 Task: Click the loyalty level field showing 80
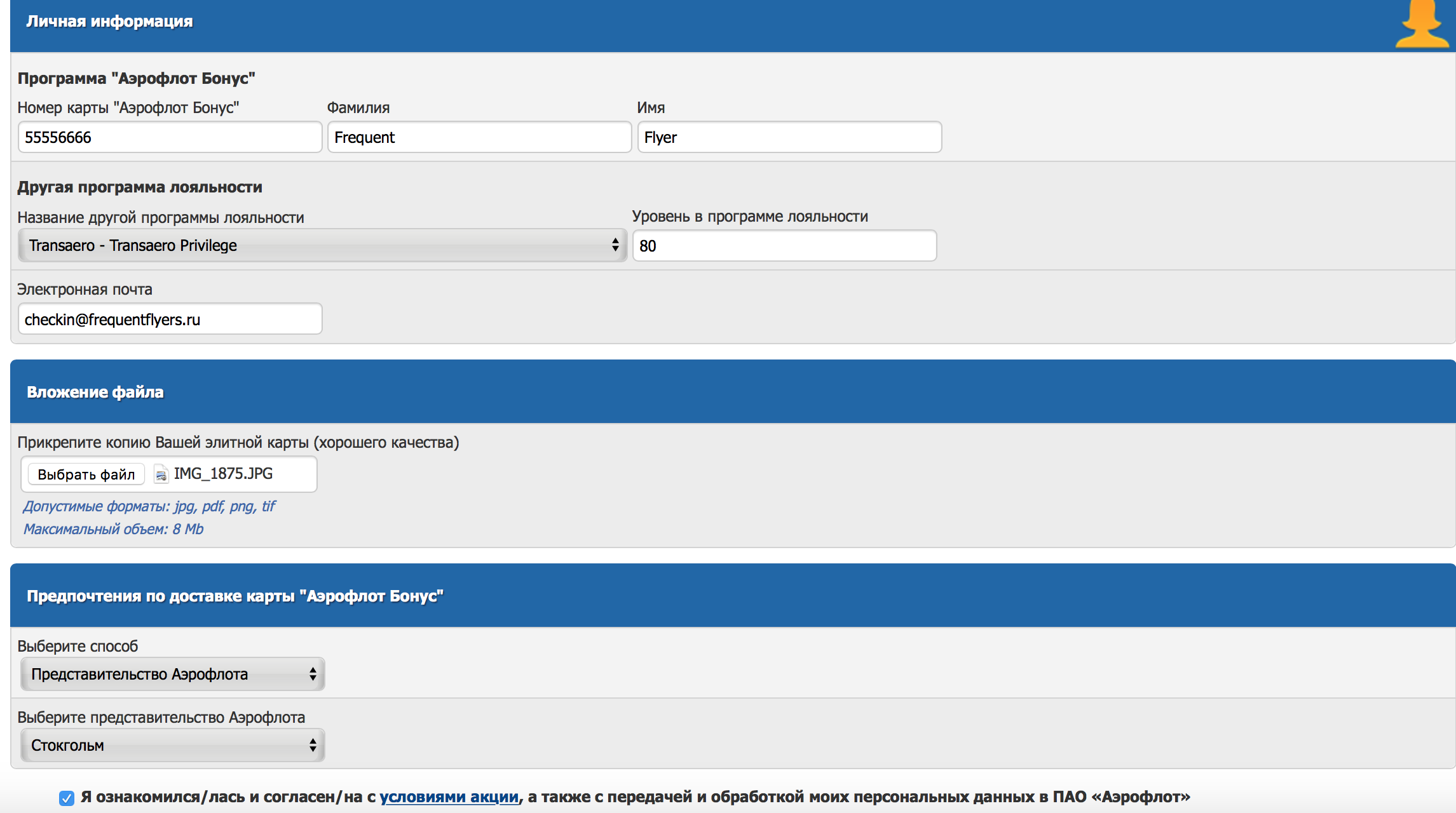[784, 246]
